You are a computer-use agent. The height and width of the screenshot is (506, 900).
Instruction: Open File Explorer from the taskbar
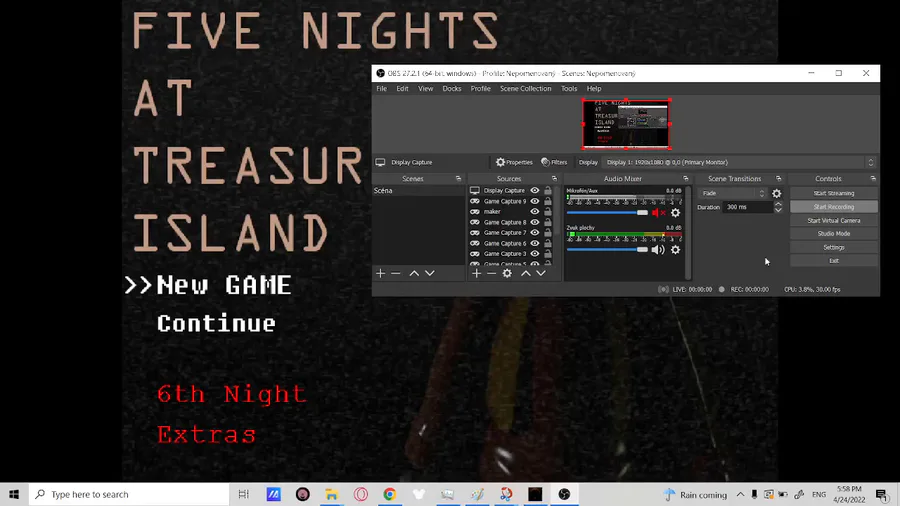tap(332, 495)
